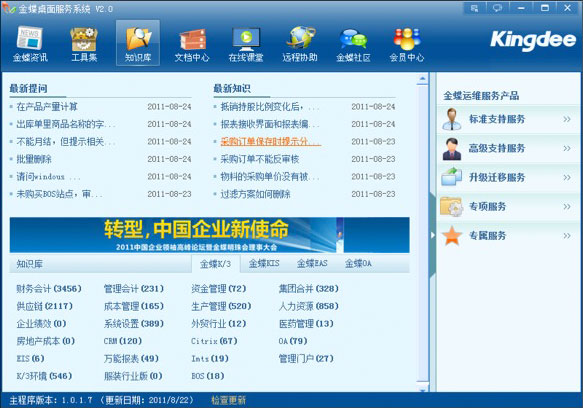
Task: Open the 生产管理 (520) category
Action: (x=221, y=306)
